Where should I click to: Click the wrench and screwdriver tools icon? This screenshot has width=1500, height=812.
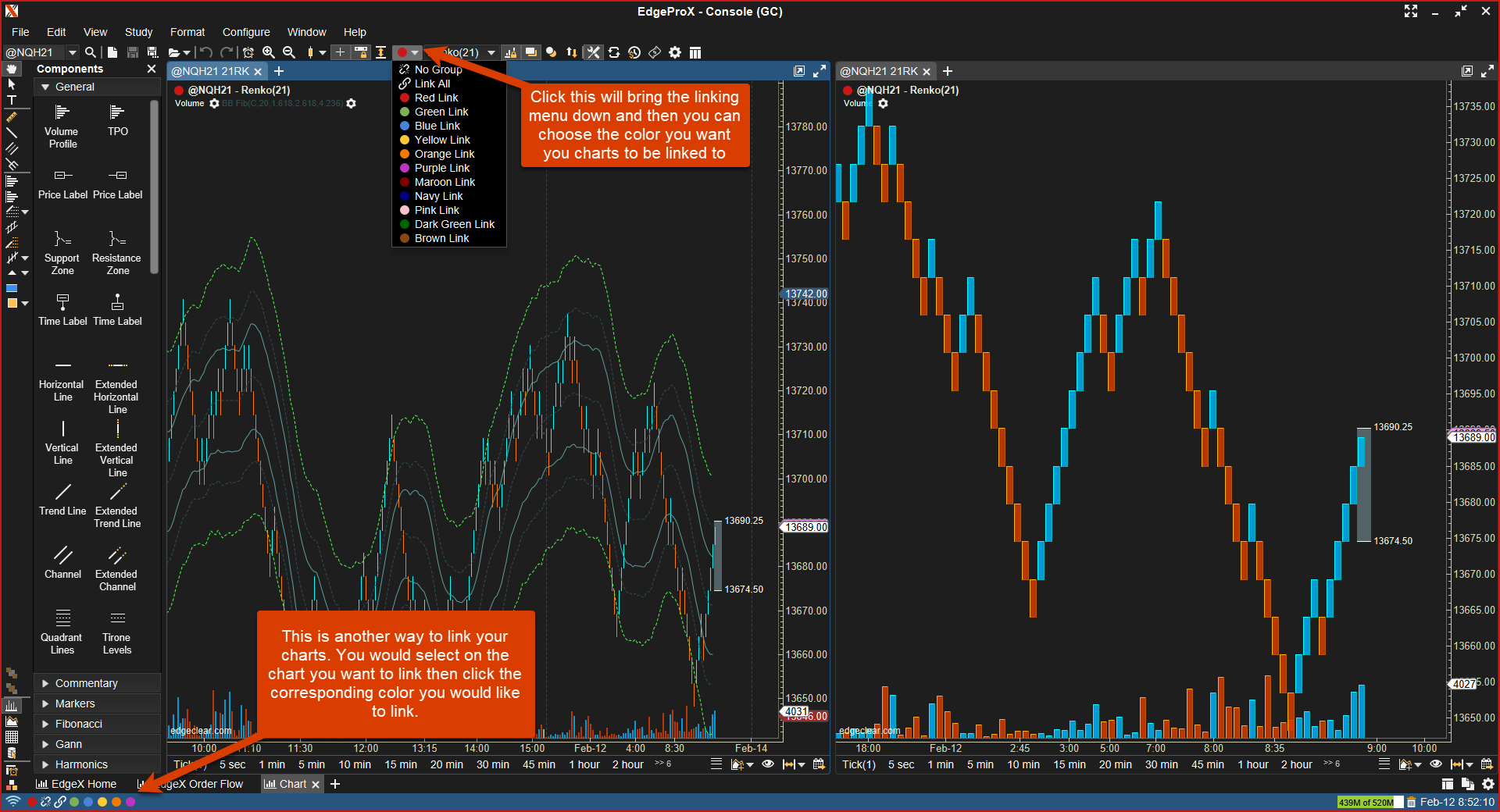point(594,52)
